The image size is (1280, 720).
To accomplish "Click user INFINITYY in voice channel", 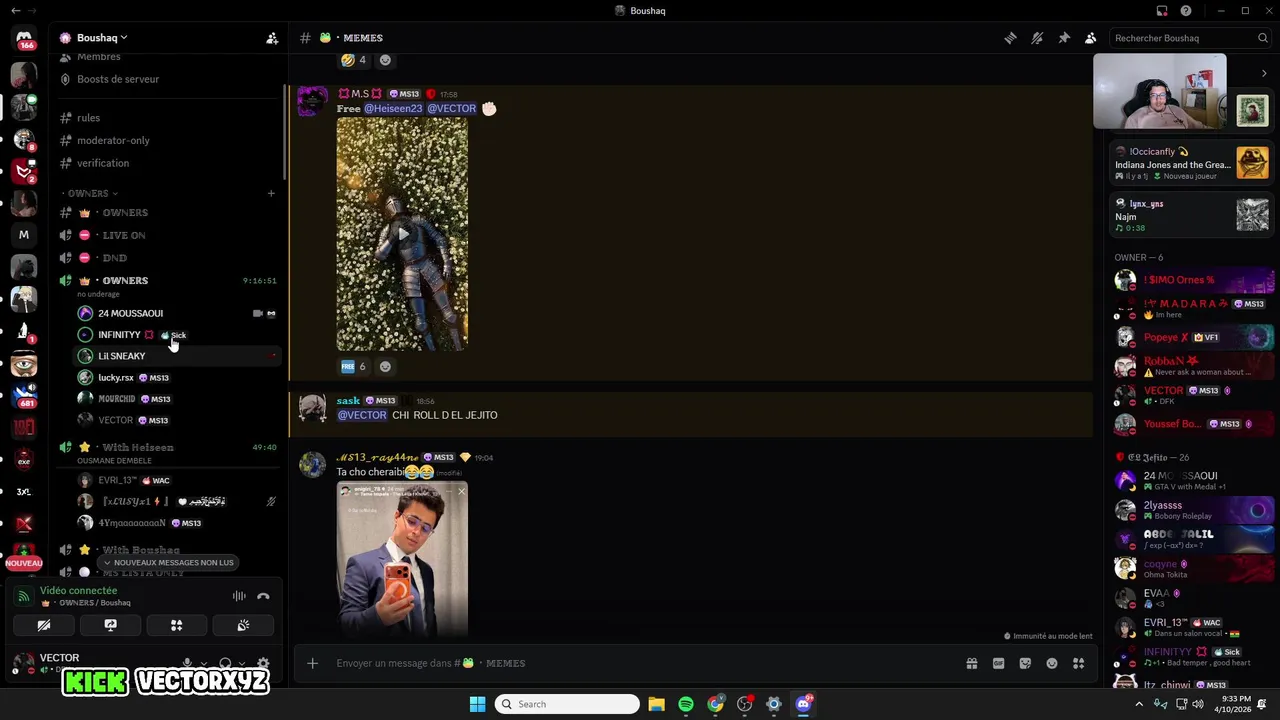I will (119, 335).
